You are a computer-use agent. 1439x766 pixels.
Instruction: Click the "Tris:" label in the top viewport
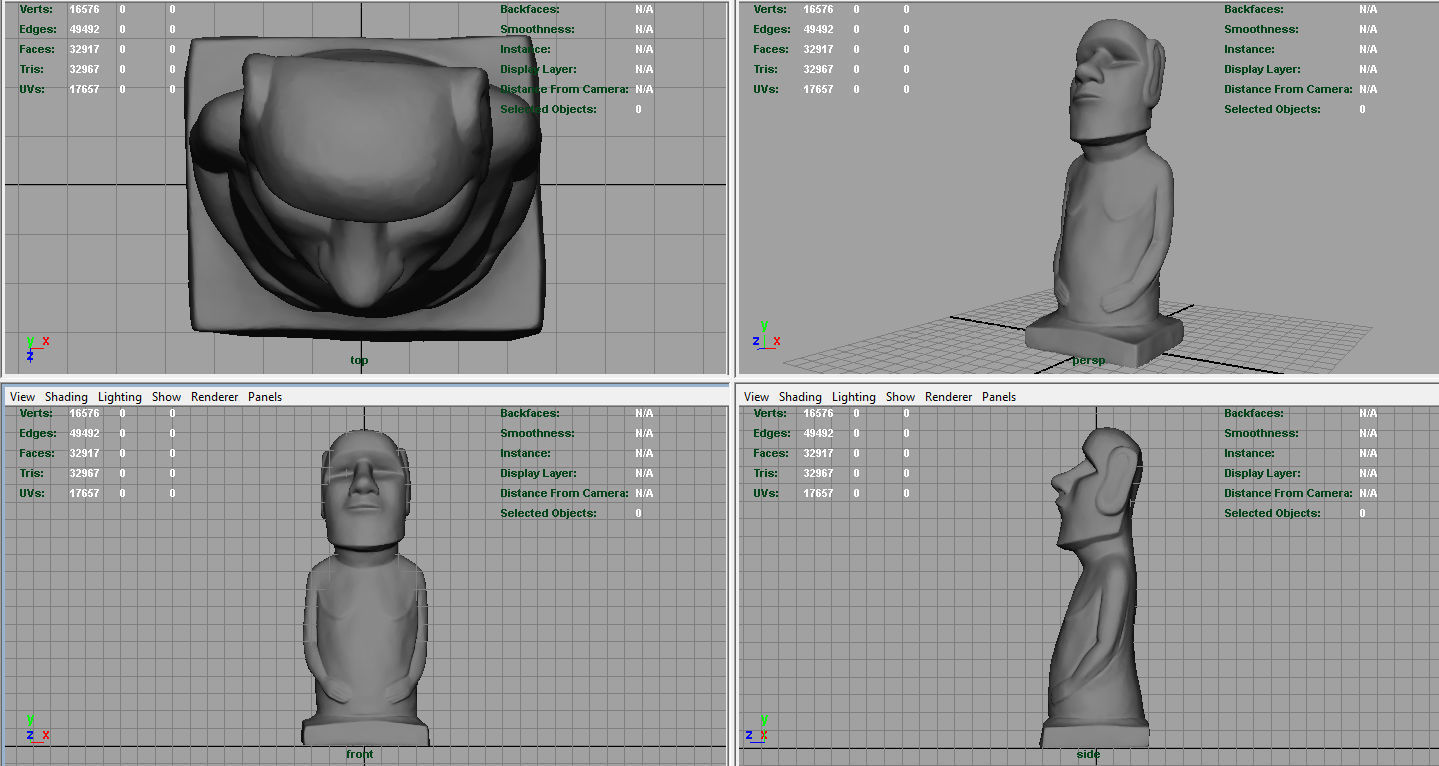click(x=32, y=69)
